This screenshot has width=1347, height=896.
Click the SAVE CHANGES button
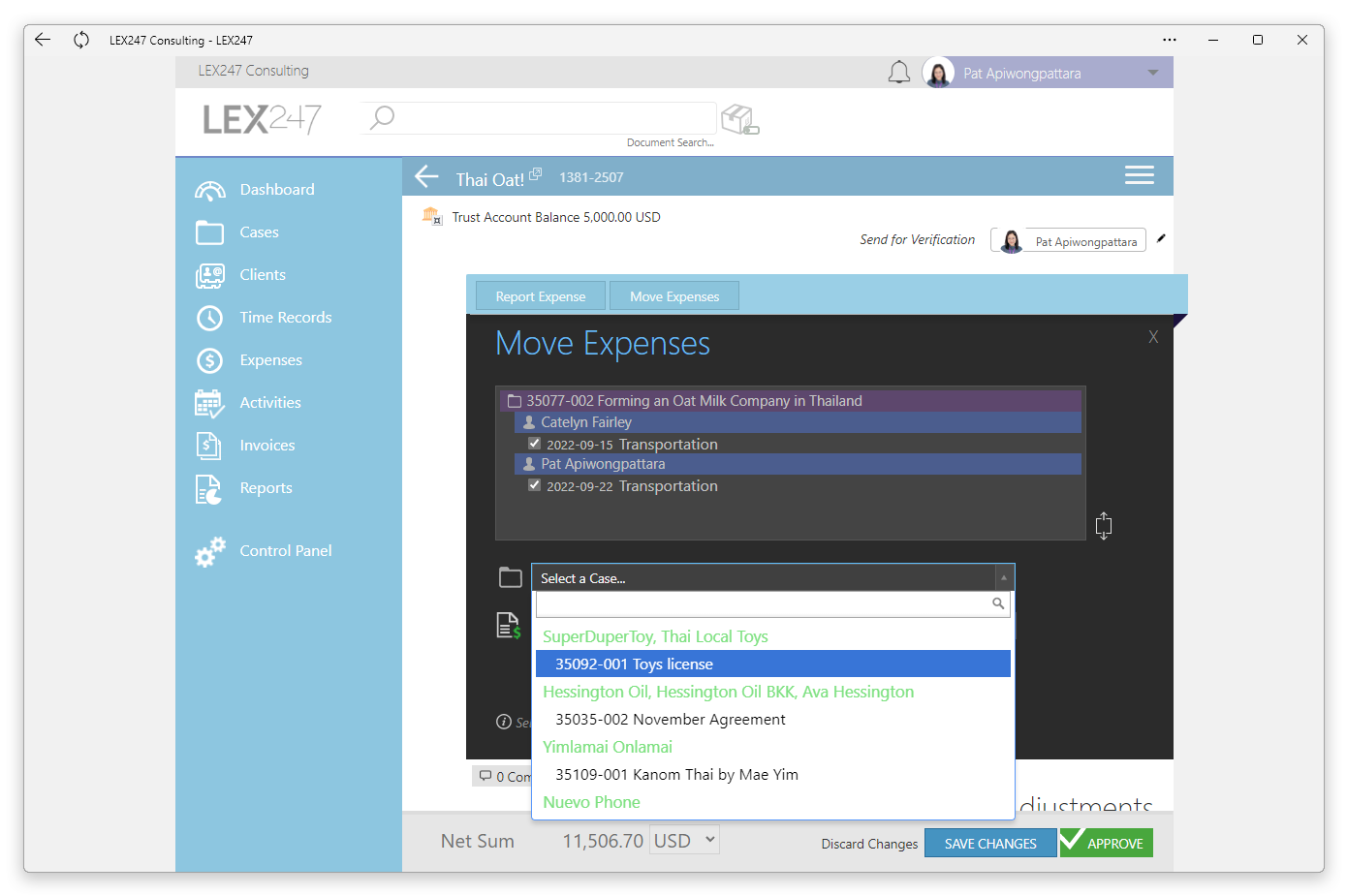pos(990,844)
